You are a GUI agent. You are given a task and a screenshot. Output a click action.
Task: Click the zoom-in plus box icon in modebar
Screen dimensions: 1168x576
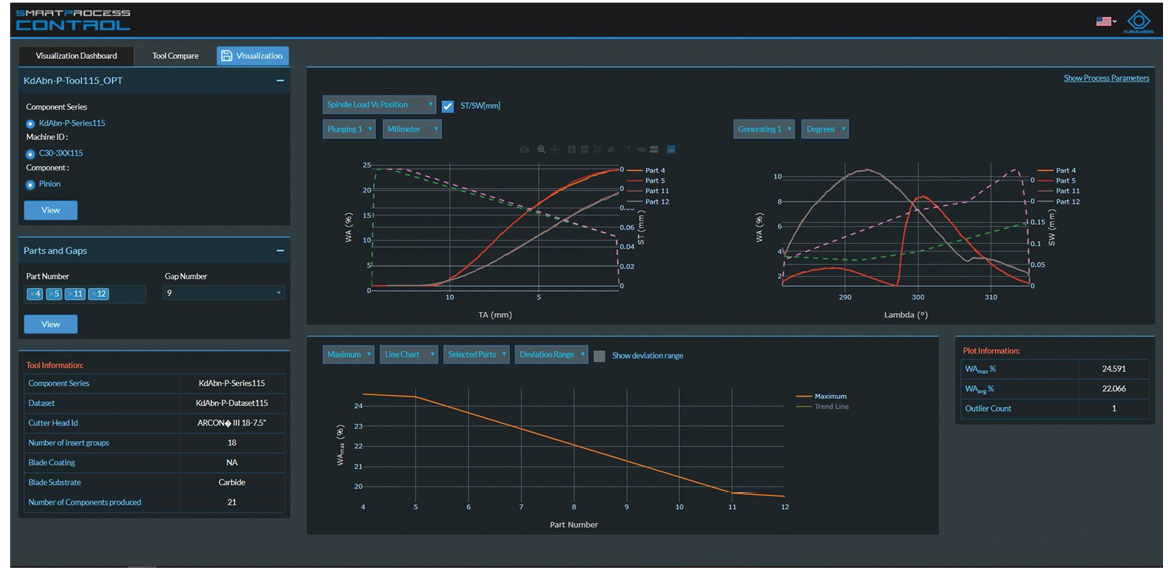(572, 150)
